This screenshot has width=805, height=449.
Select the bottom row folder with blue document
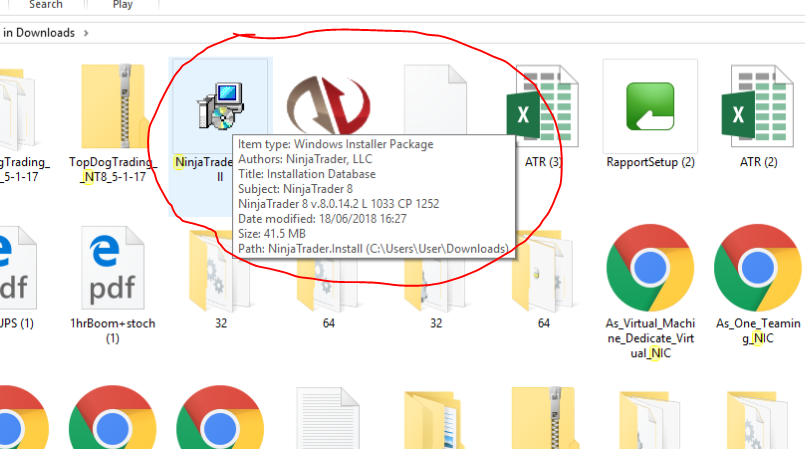(x=434, y=420)
